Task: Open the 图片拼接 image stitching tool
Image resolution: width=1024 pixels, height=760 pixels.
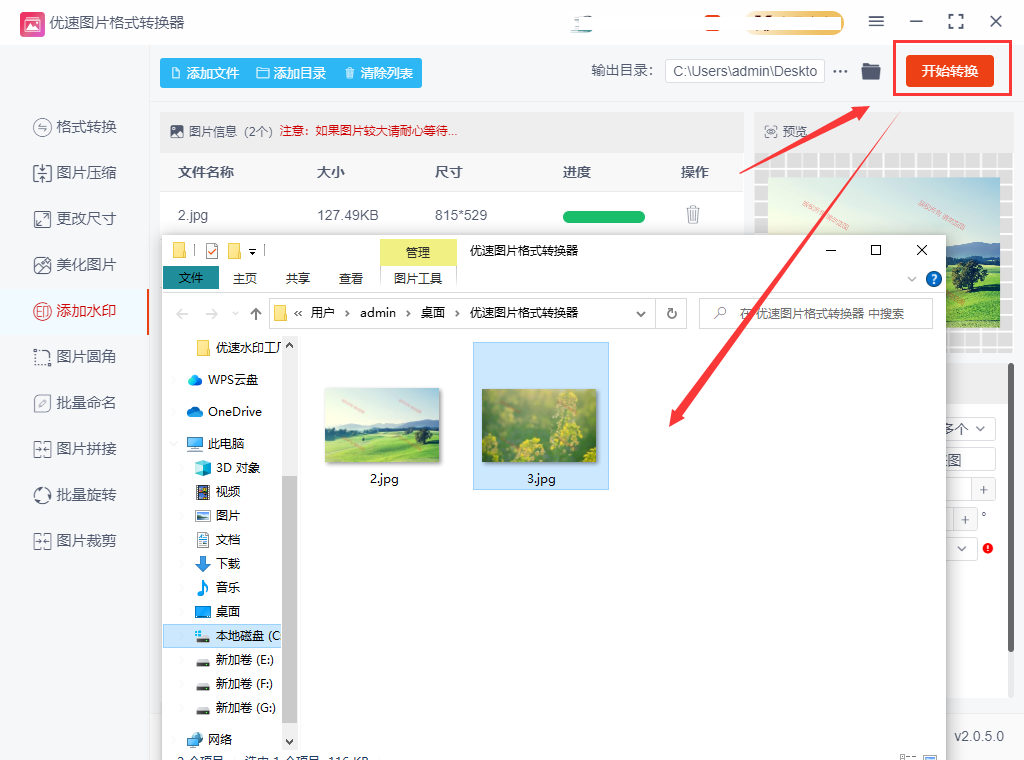Action: [75, 449]
